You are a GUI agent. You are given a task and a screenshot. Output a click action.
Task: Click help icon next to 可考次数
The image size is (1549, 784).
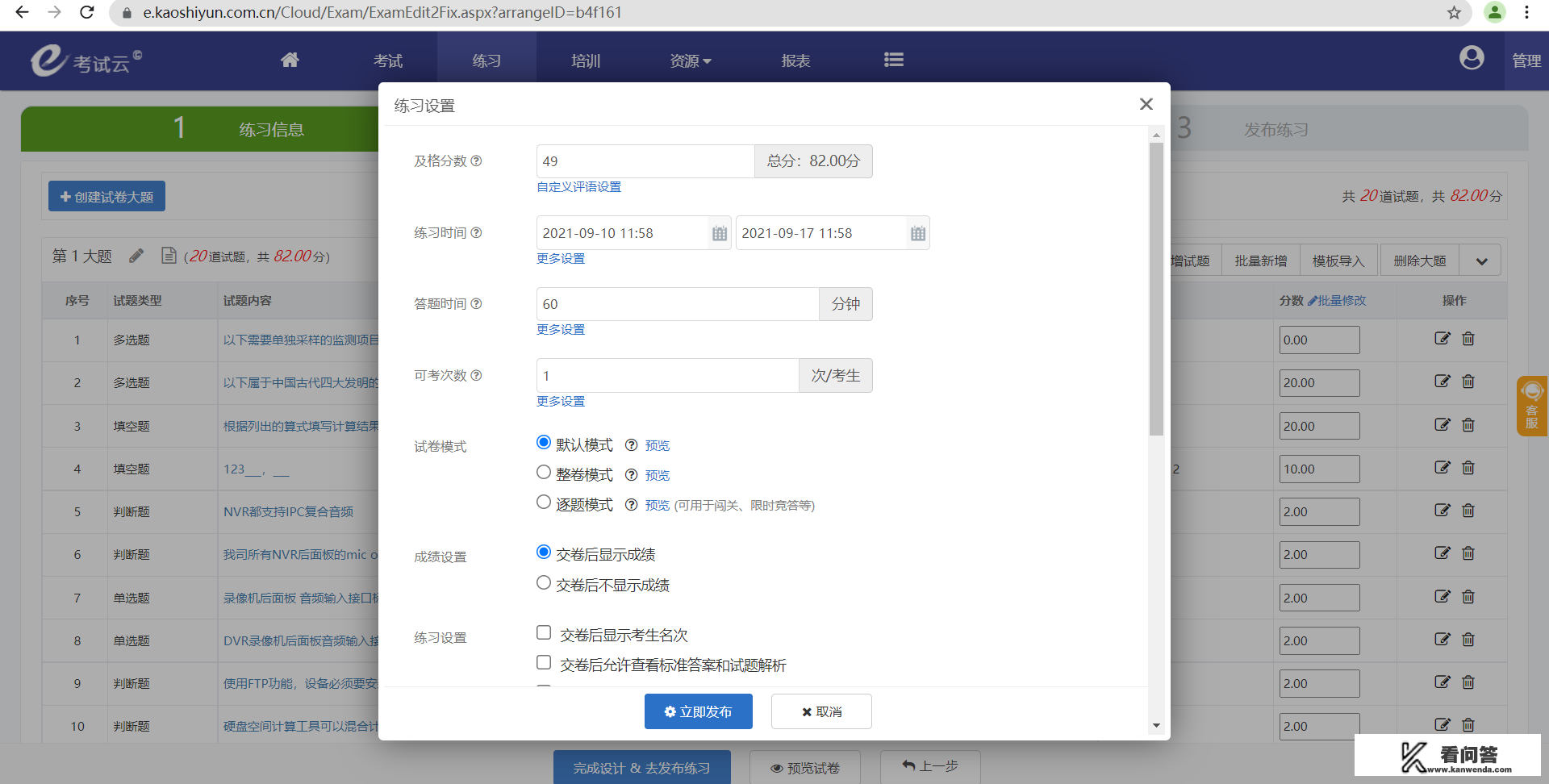[x=476, y=375]
